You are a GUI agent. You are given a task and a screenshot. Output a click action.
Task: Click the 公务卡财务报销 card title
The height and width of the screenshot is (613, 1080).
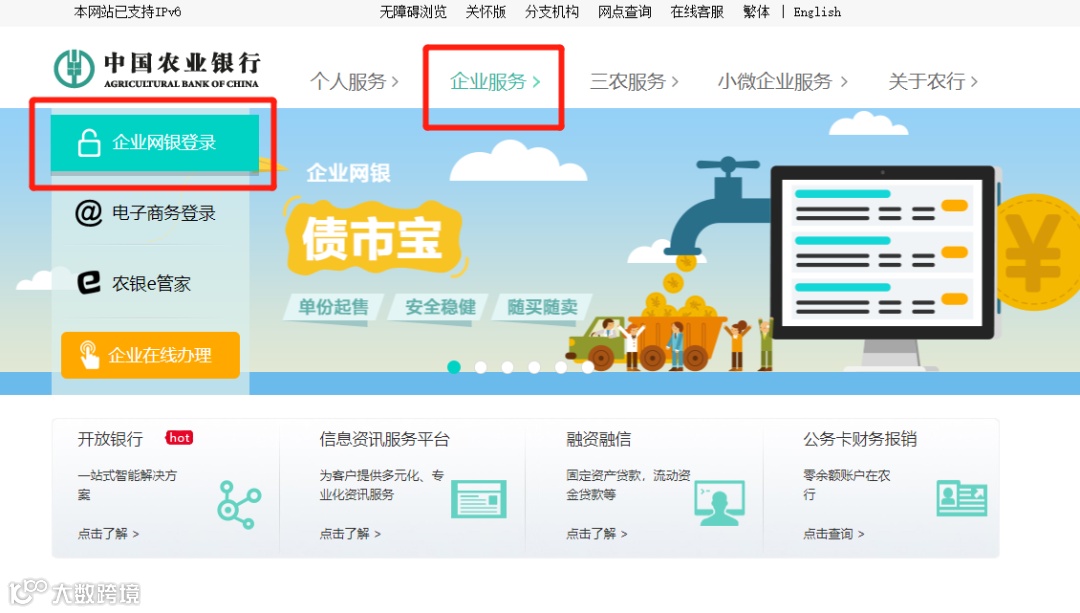[x=860, y=439]
